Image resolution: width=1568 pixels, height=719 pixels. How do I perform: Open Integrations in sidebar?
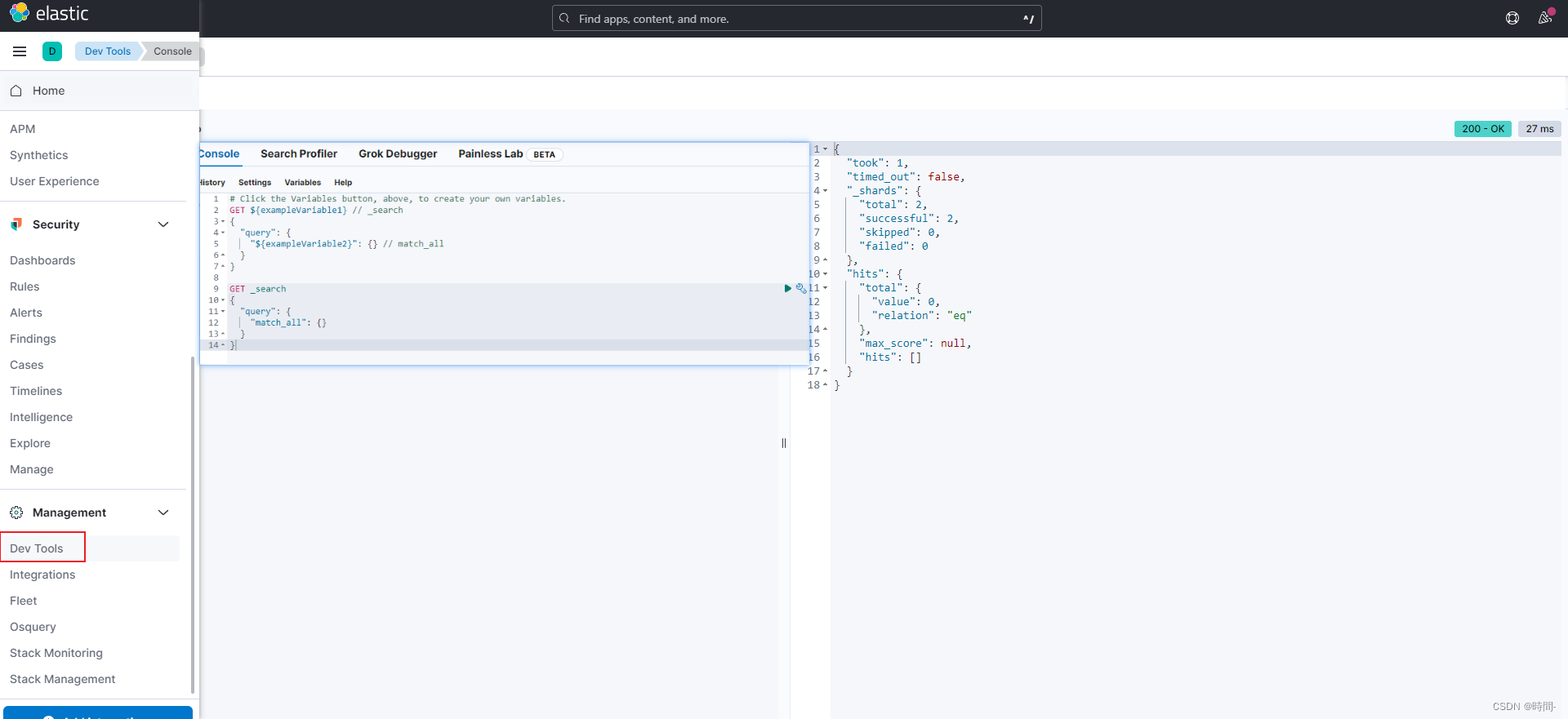42,575
